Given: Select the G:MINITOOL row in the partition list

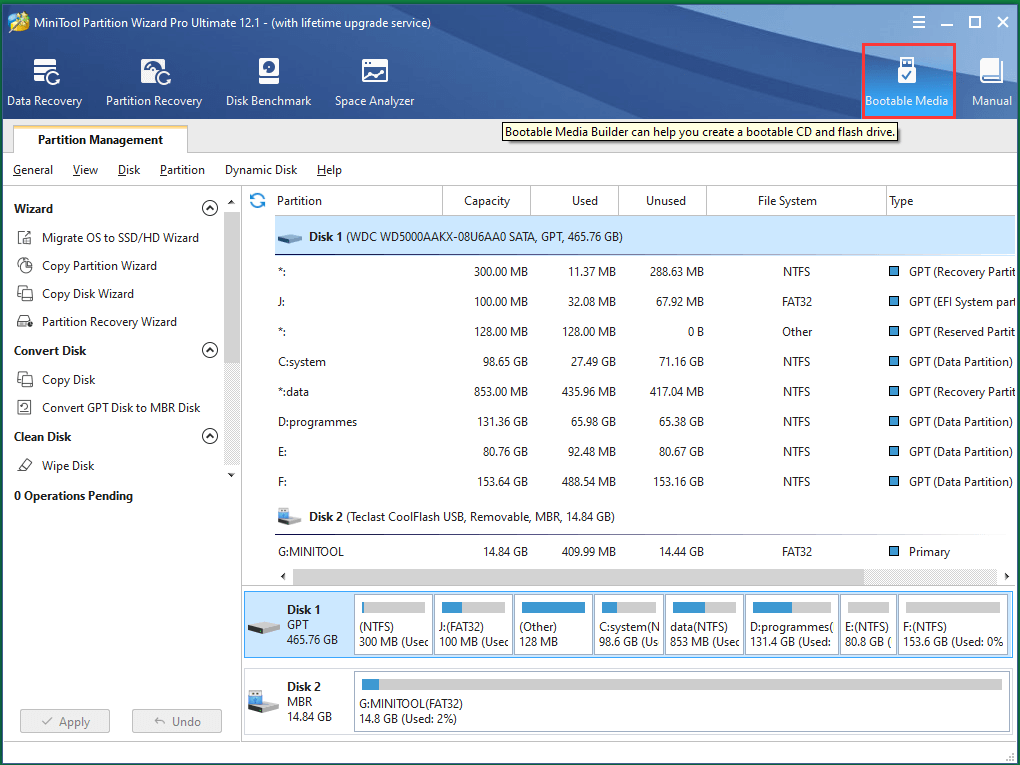Looking at the screenshot, I should (x=645, y=552).
